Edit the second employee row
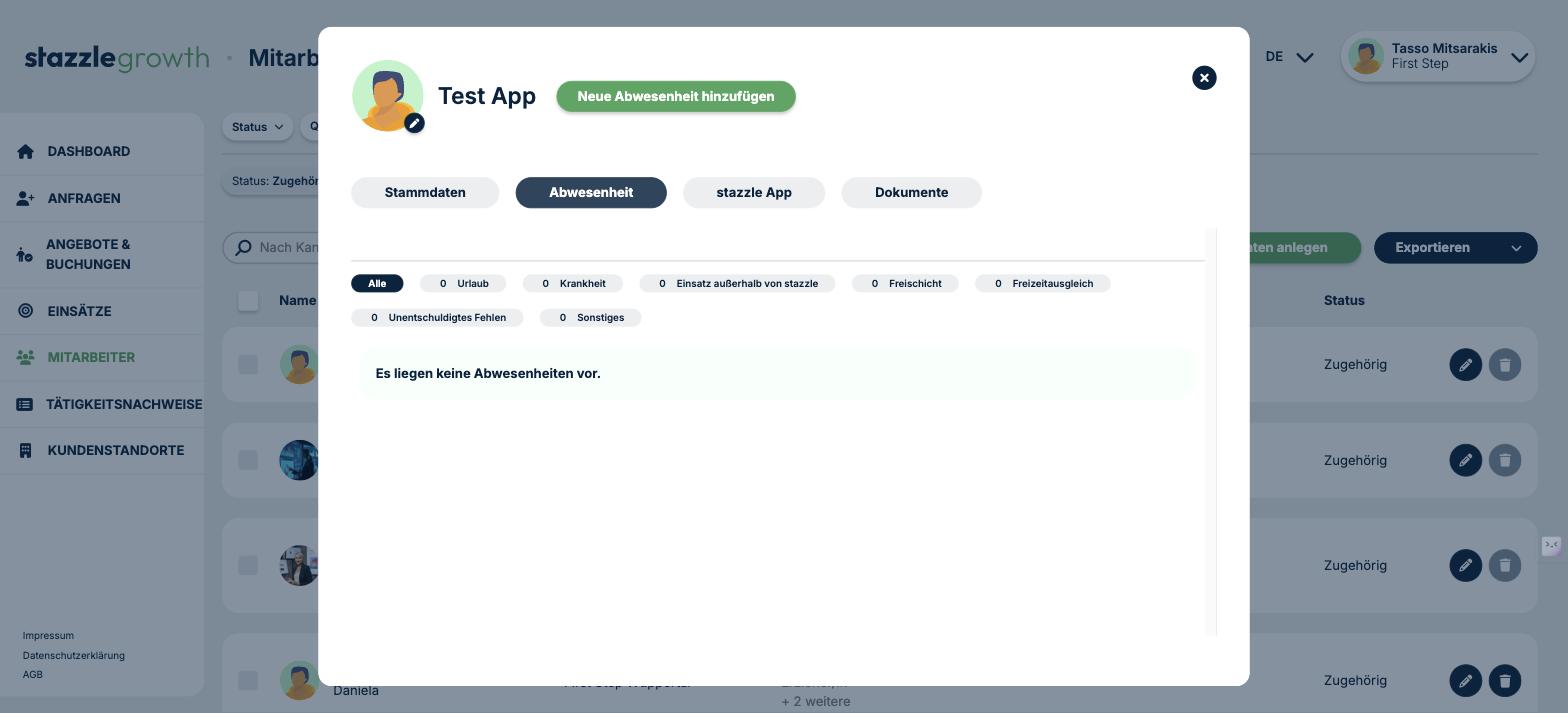This screenshot has height=713, width=1568. (1465, 460)
